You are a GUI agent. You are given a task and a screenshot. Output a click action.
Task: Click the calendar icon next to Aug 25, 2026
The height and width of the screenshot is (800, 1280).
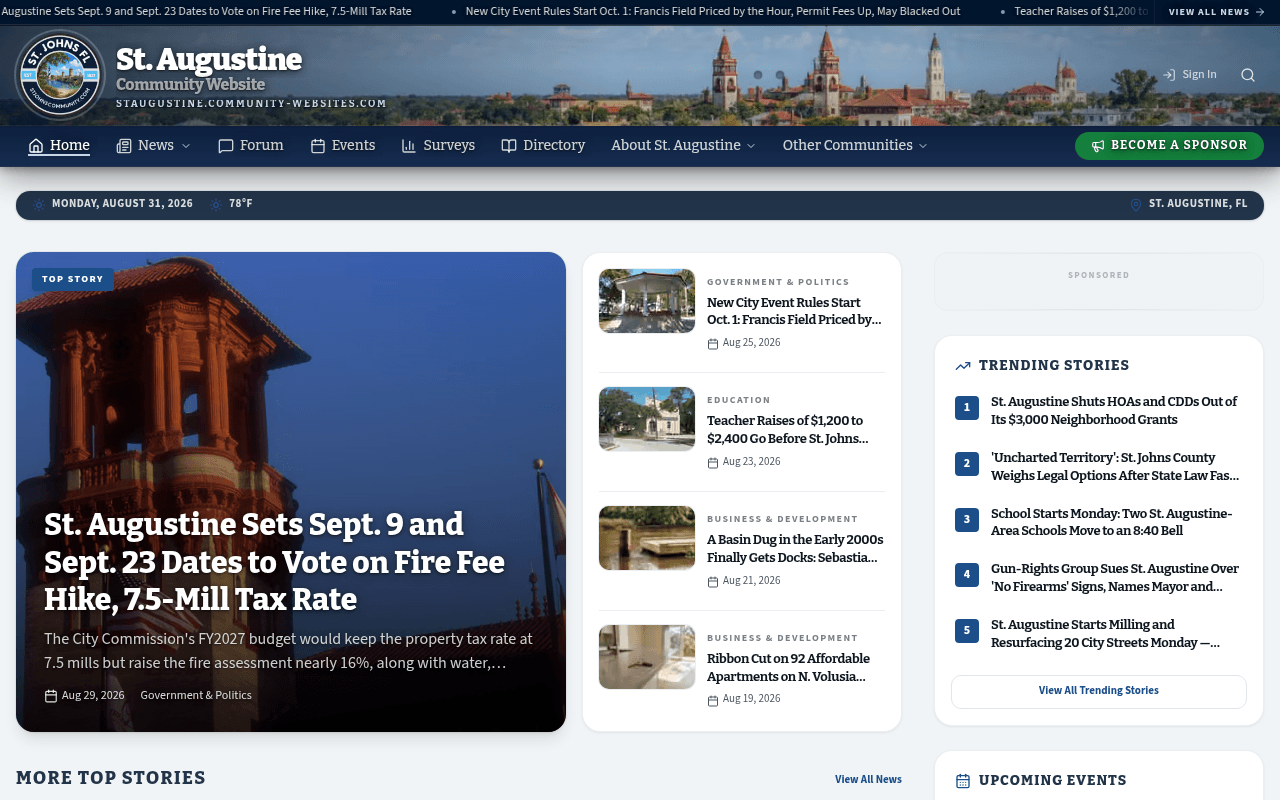tap(713, 344)
